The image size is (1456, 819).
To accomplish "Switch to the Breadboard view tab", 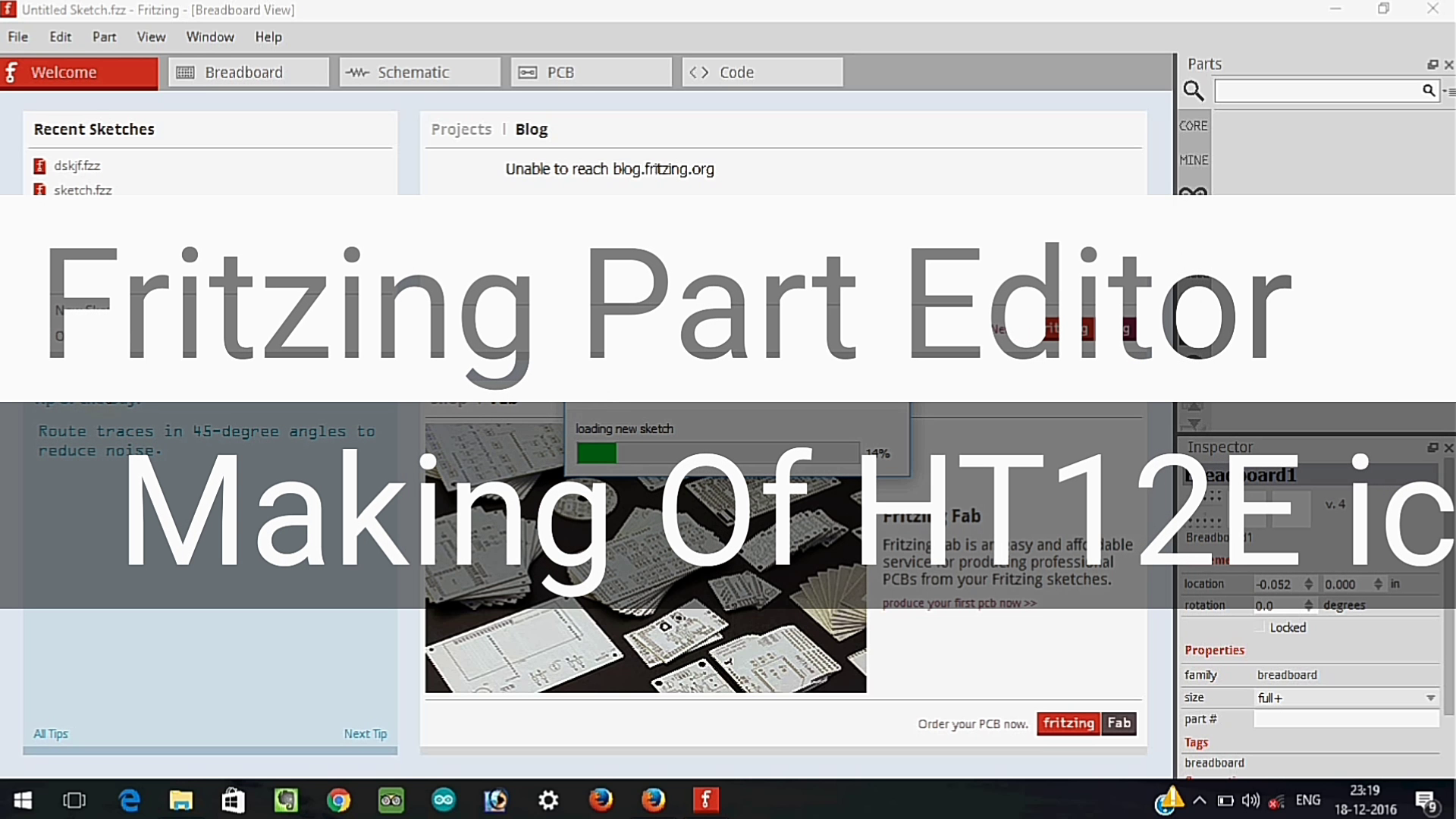I will tap(249, 73).
